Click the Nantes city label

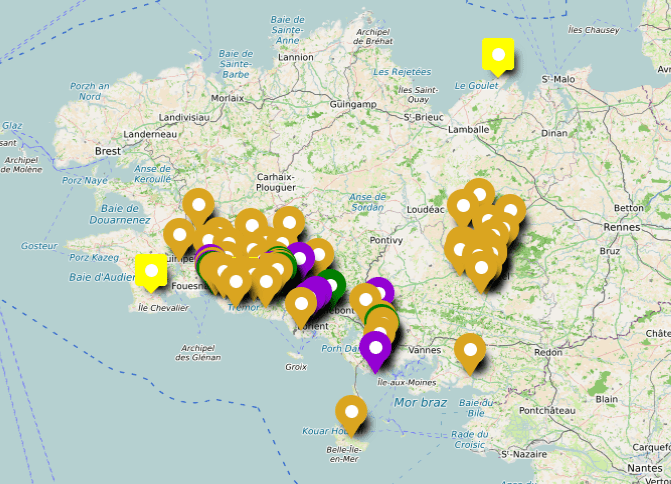(x=646, y=467)
